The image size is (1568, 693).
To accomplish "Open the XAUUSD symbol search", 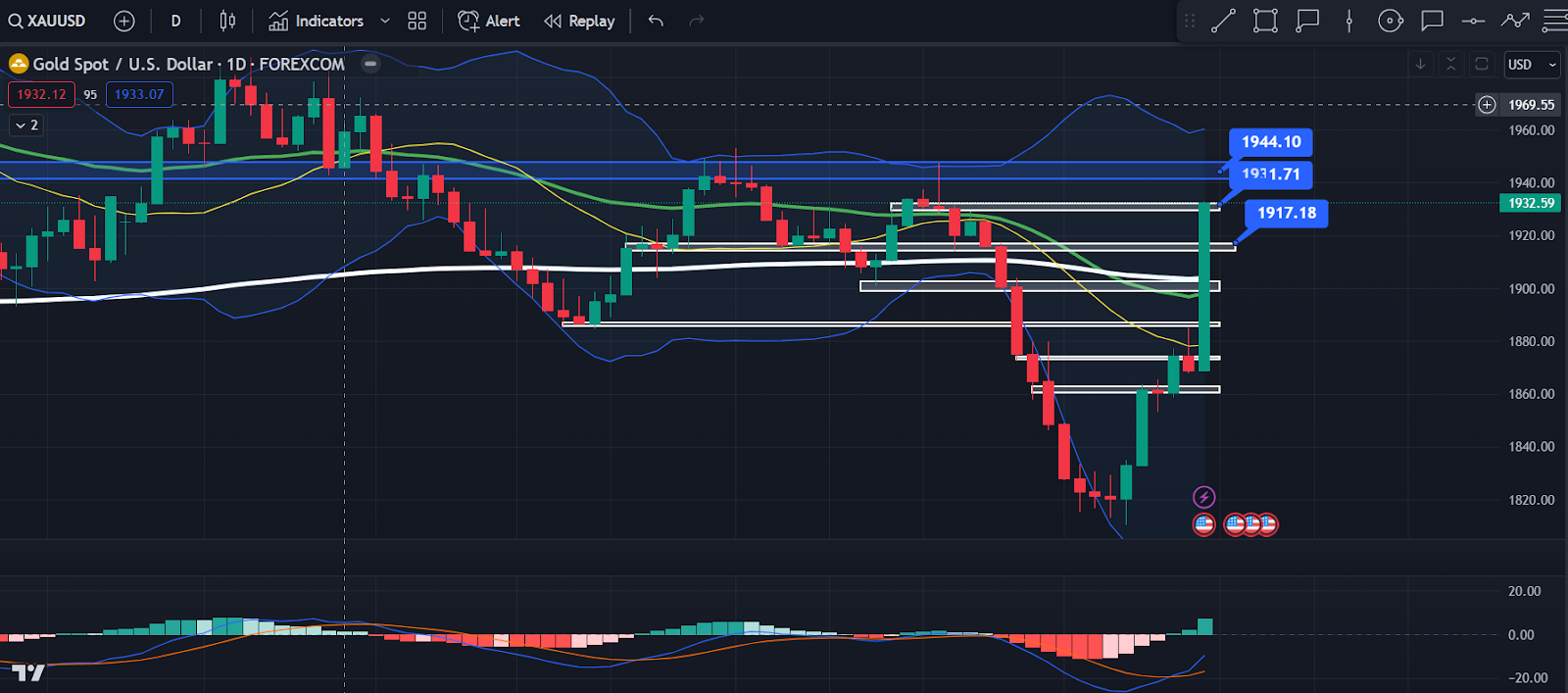I will tap(47, 21).
